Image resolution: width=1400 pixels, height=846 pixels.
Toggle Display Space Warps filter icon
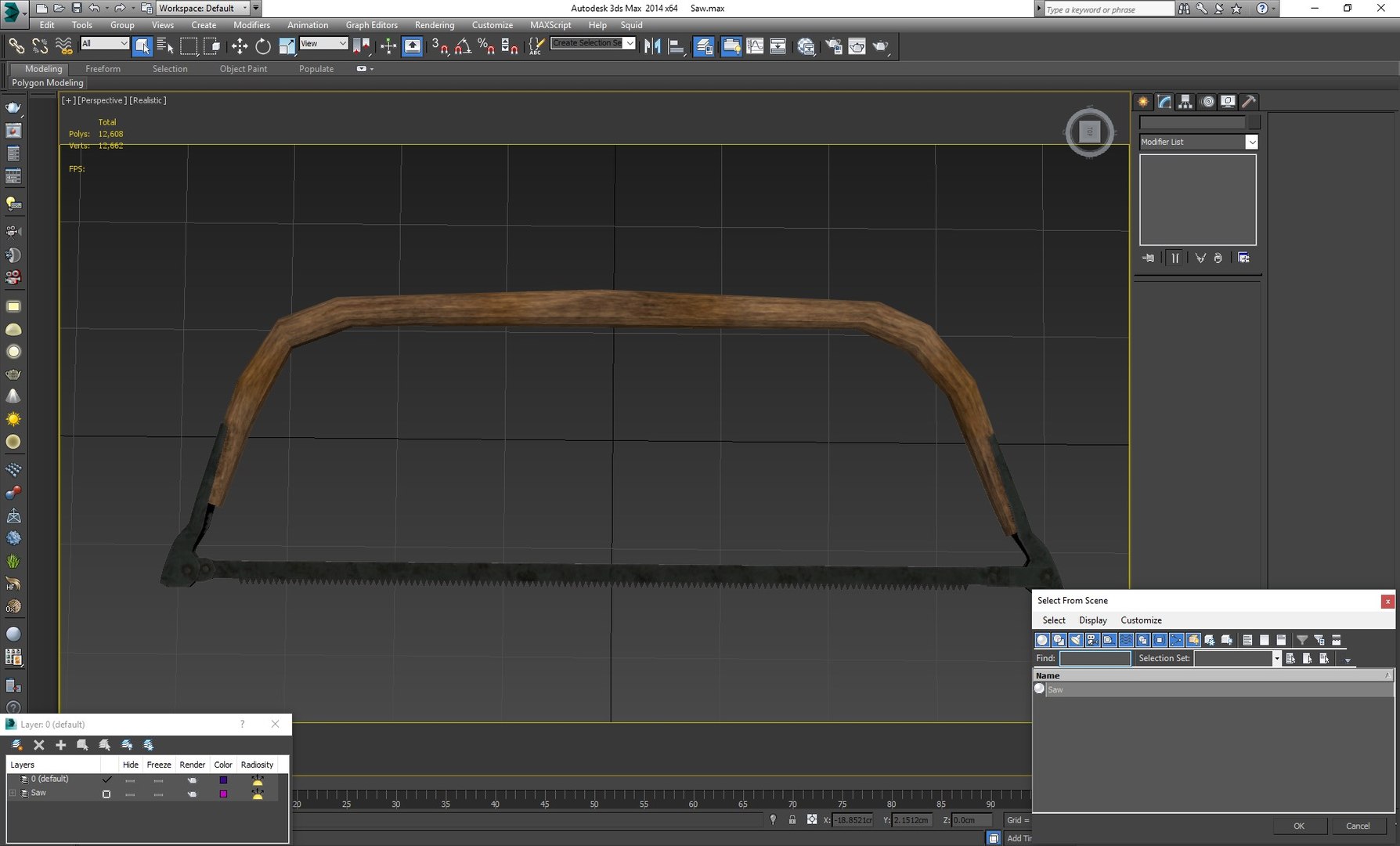pos(1126,640)
